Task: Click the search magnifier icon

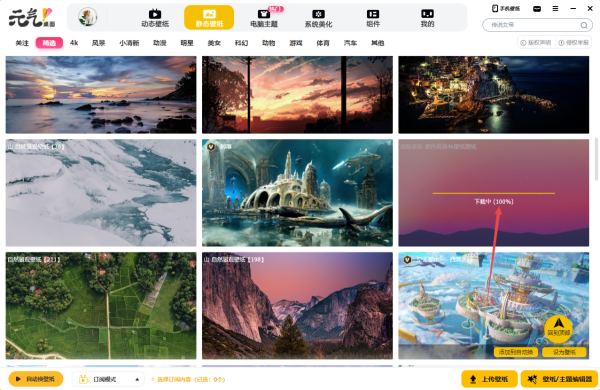Action: 584,25
